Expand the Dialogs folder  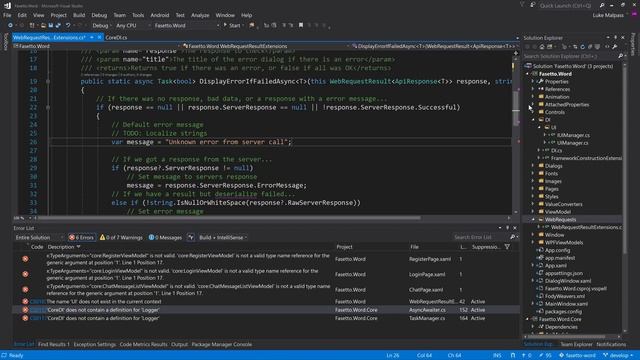tap(533, 166)
